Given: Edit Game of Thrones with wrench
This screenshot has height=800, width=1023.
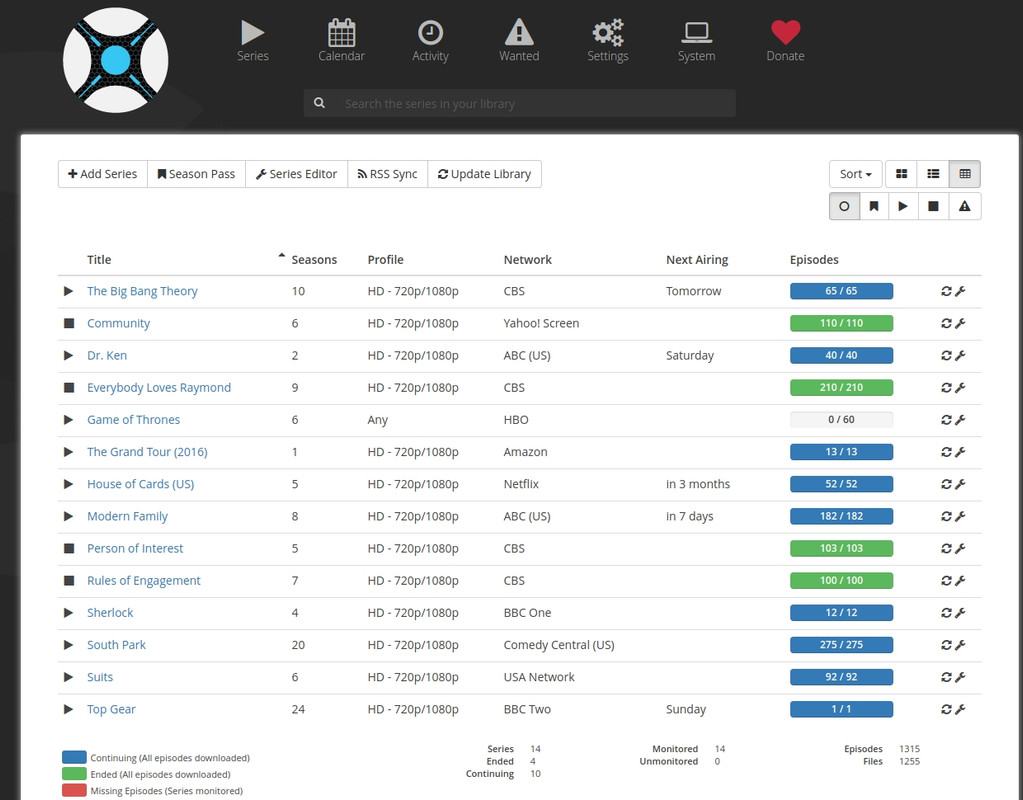Looking at the screenshot, I should tap(960, 420).
